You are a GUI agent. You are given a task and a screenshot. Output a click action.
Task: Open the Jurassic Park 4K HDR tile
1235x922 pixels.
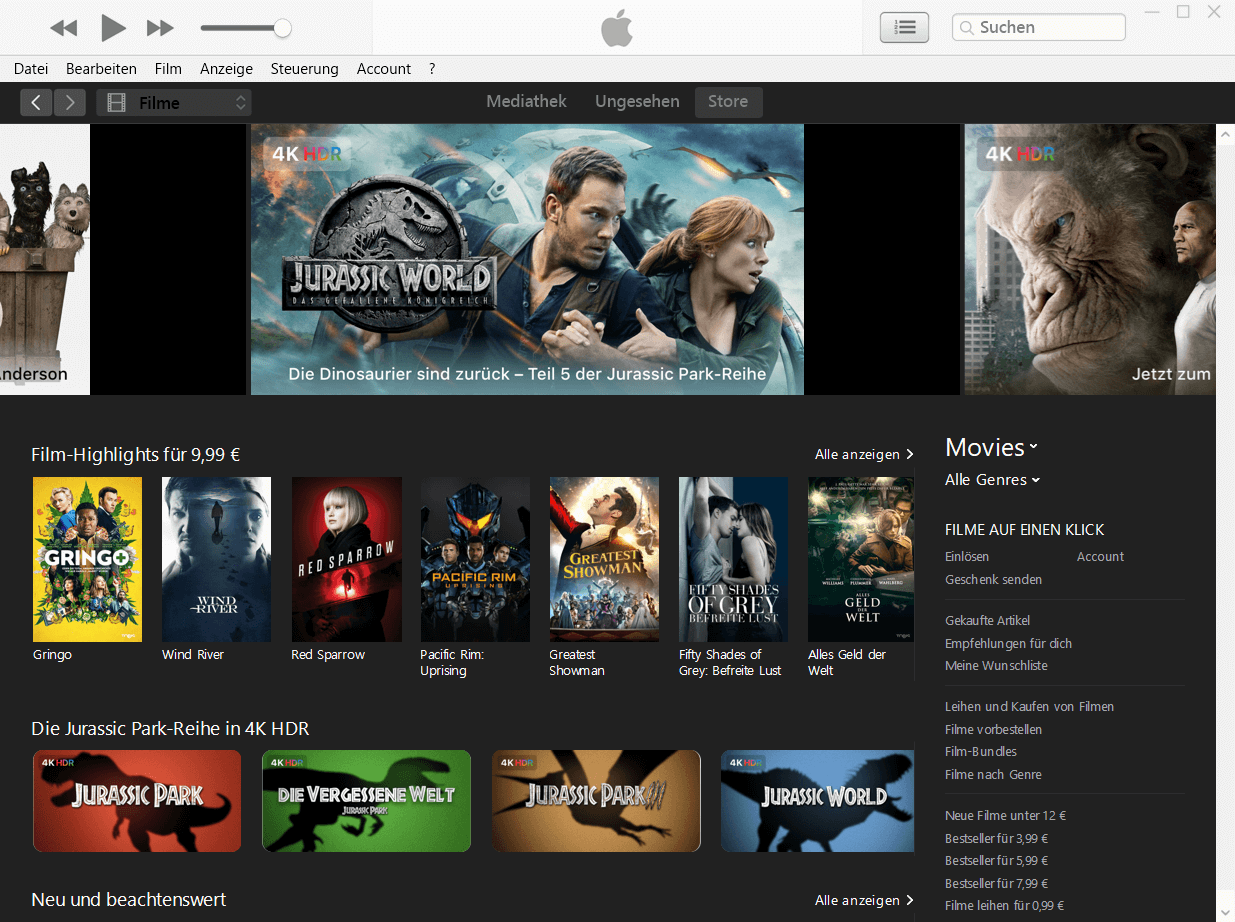137,801
